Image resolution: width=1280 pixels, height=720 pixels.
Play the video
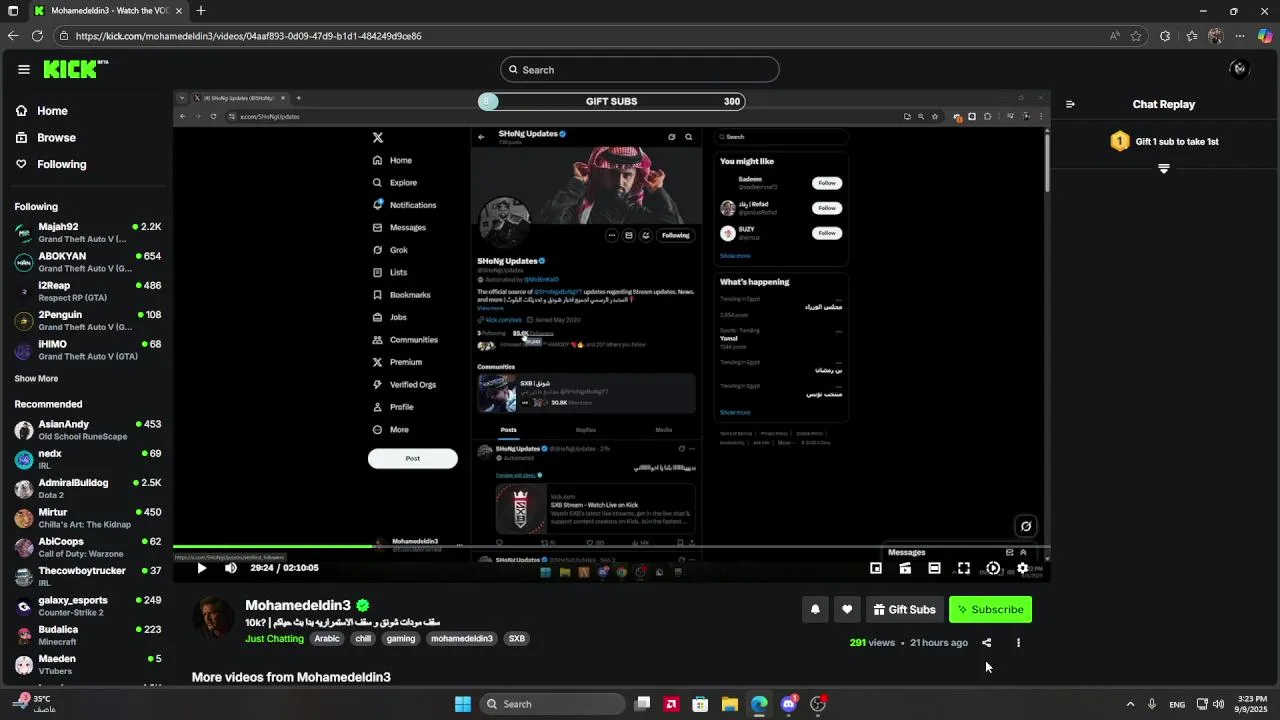tap(201, 568)
